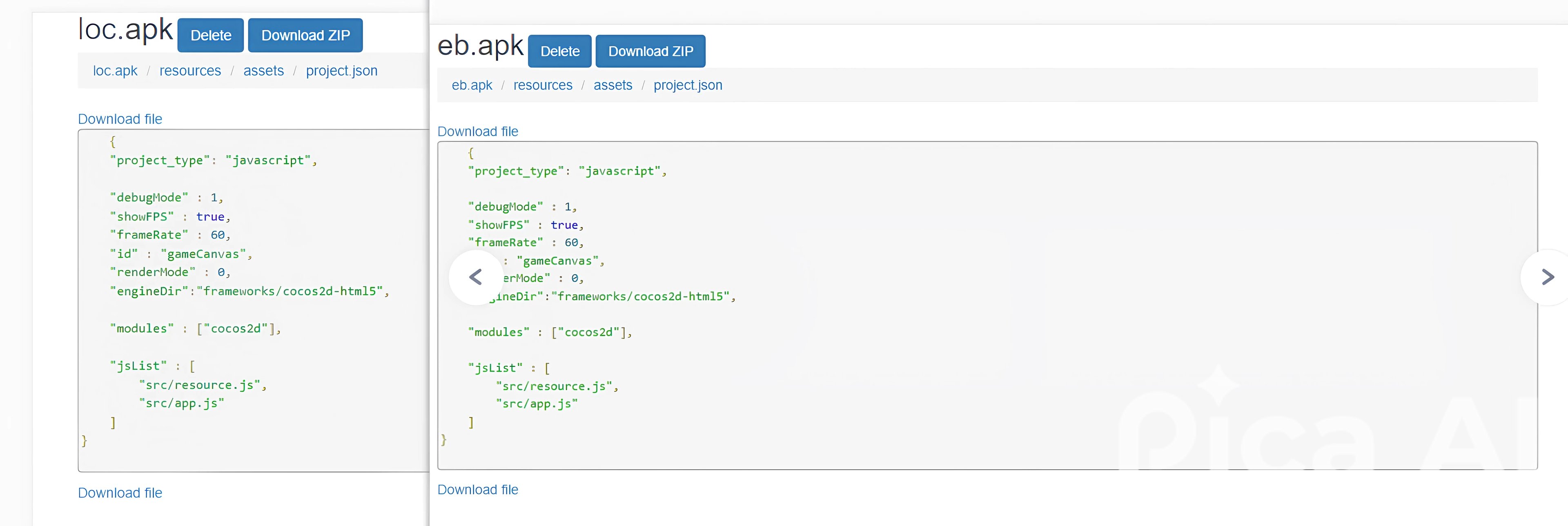Click top Download file link in eb.apk panel
Screen dimensions: 1568x526
[478, 131]
